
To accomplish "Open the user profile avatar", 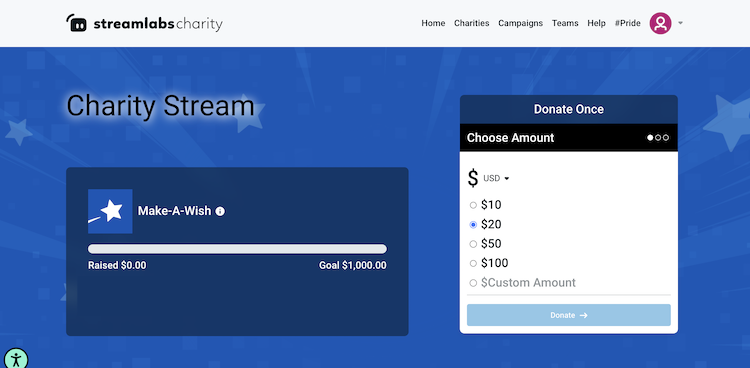I will (660, 23).
